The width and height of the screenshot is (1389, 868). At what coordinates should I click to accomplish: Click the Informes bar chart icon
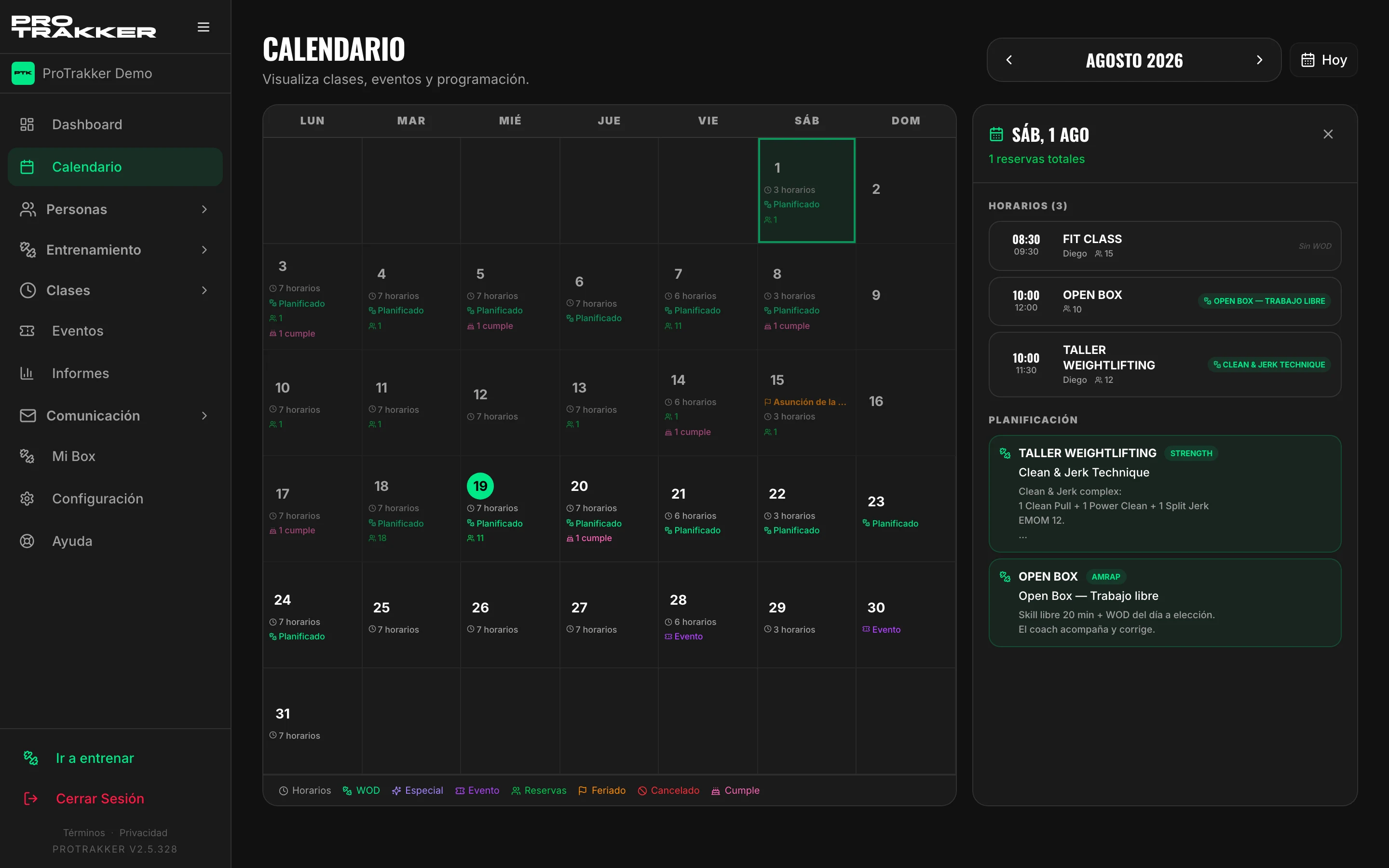27,373
